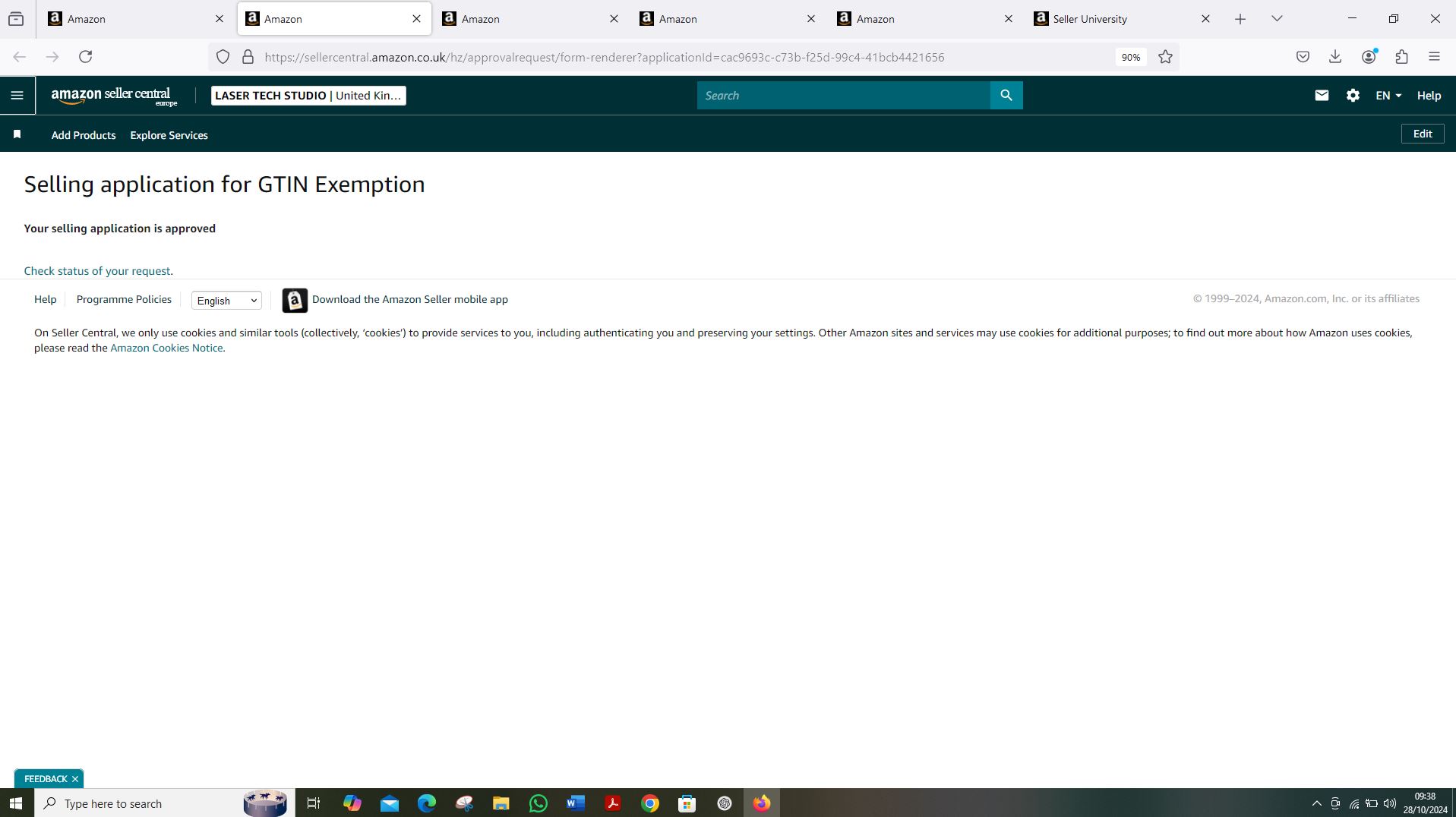Open the Firefox extensions icon

point(1402,57)
